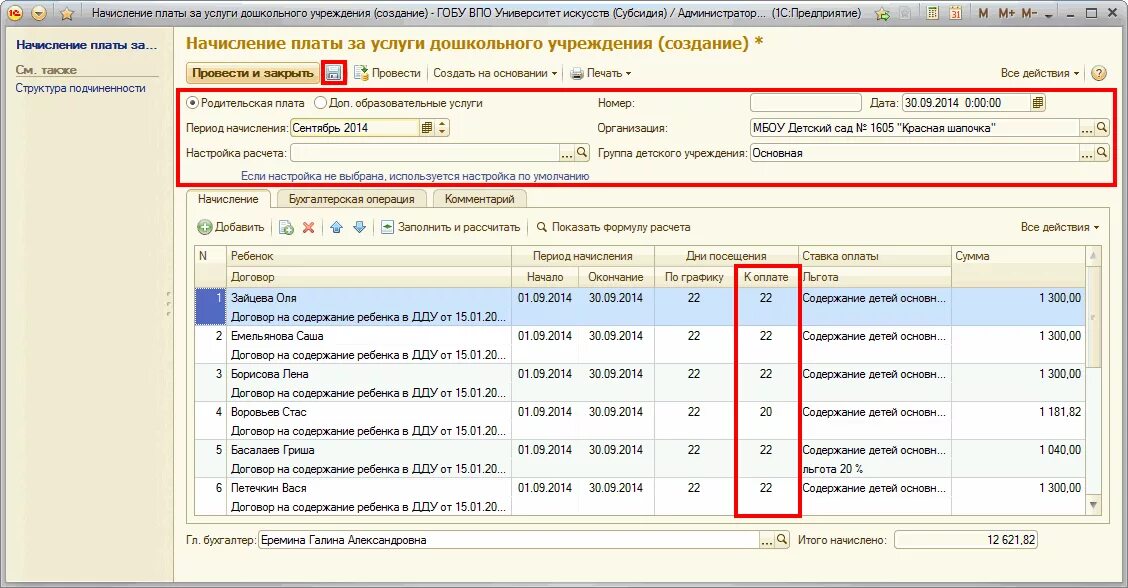Open Создать на основании dropdown

495,73
